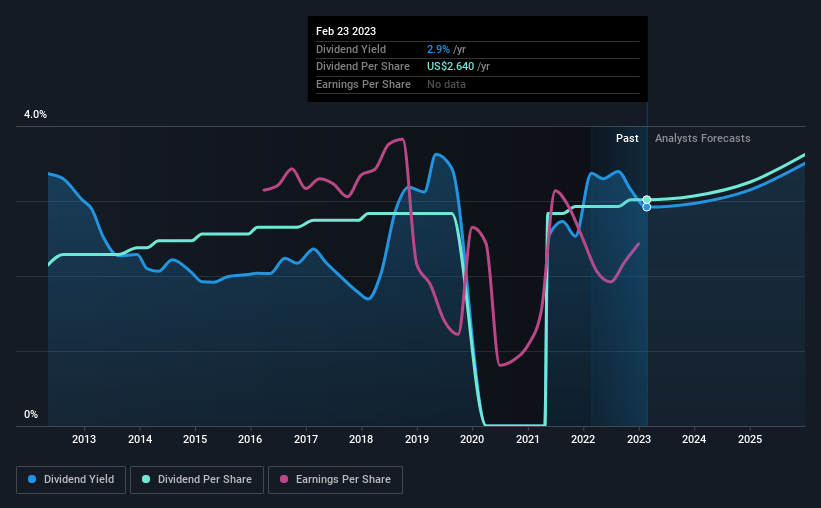The image size is (821, 508).
Task: Click the 2017 x-axis label
Action: pyautogui.click(x=306, y=439)
